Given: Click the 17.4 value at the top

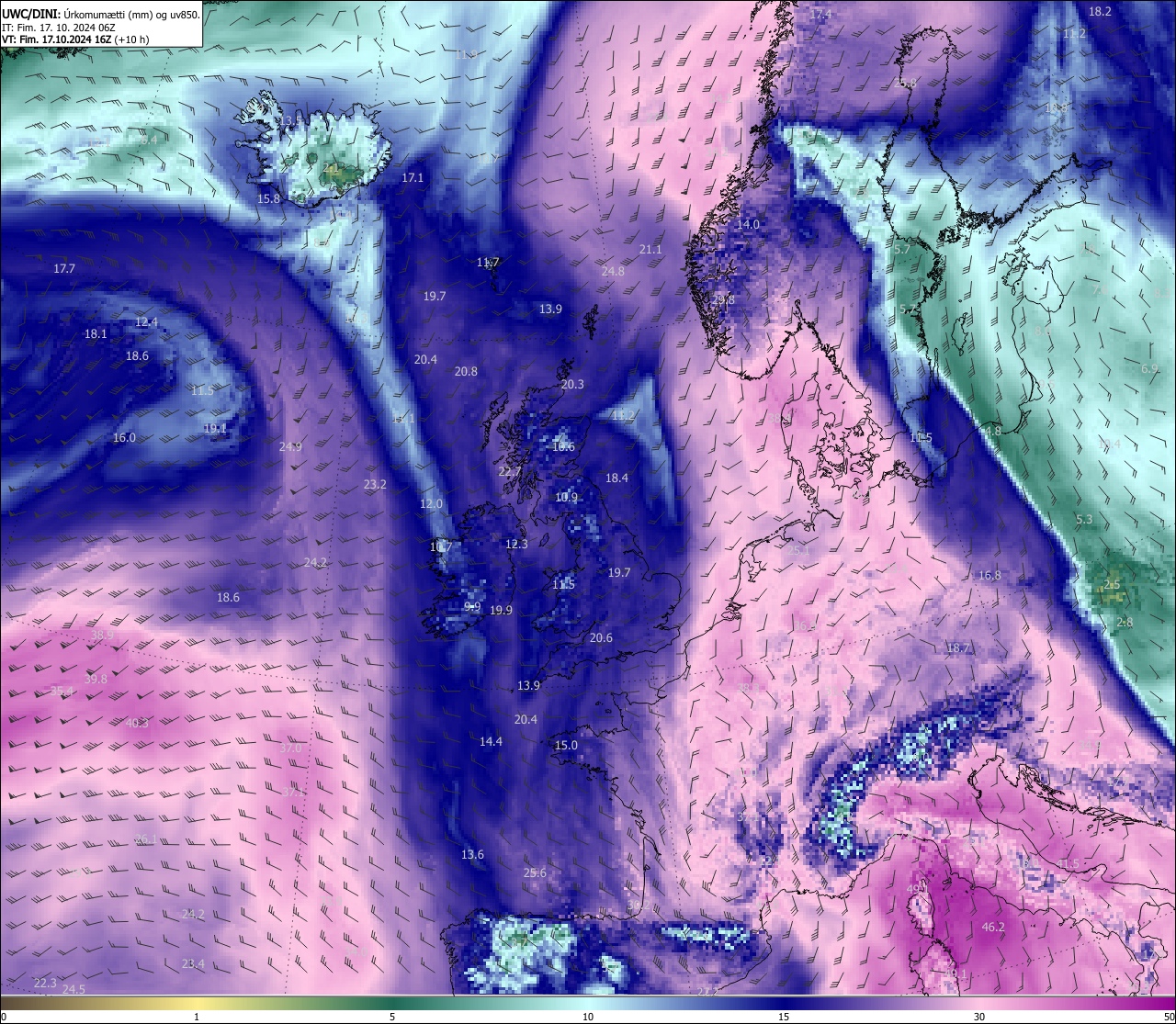Looking at the screenshot, I should click(820, 14).
